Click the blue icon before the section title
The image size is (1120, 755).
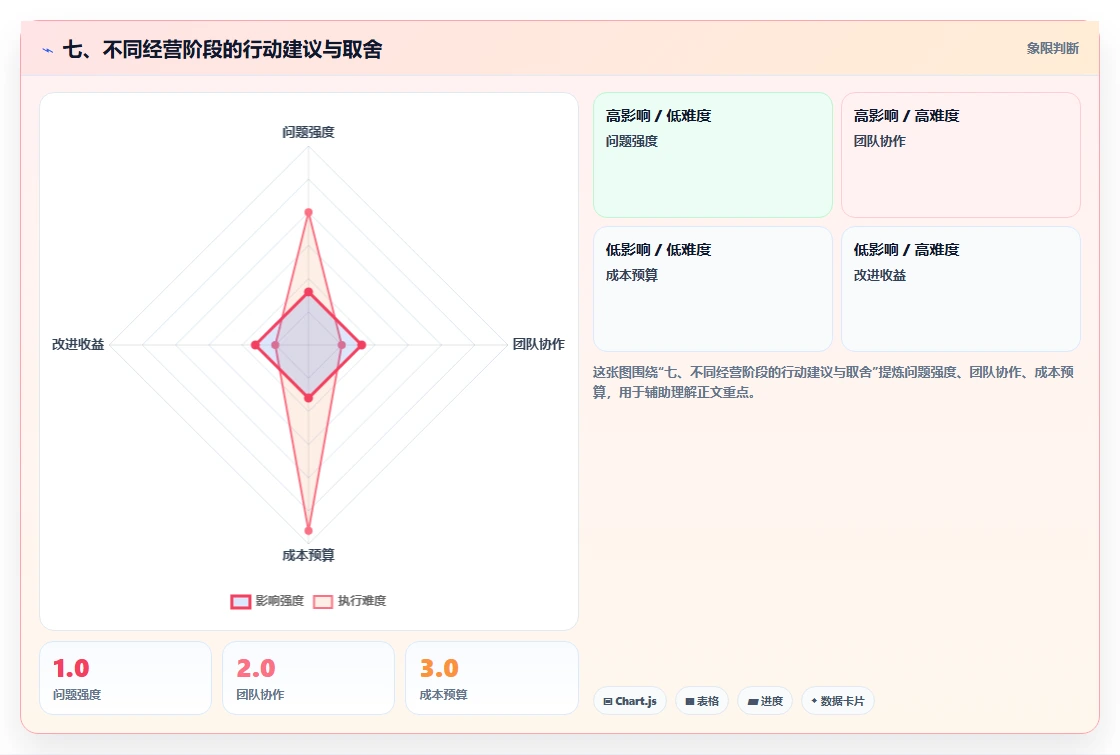[48, 50]
